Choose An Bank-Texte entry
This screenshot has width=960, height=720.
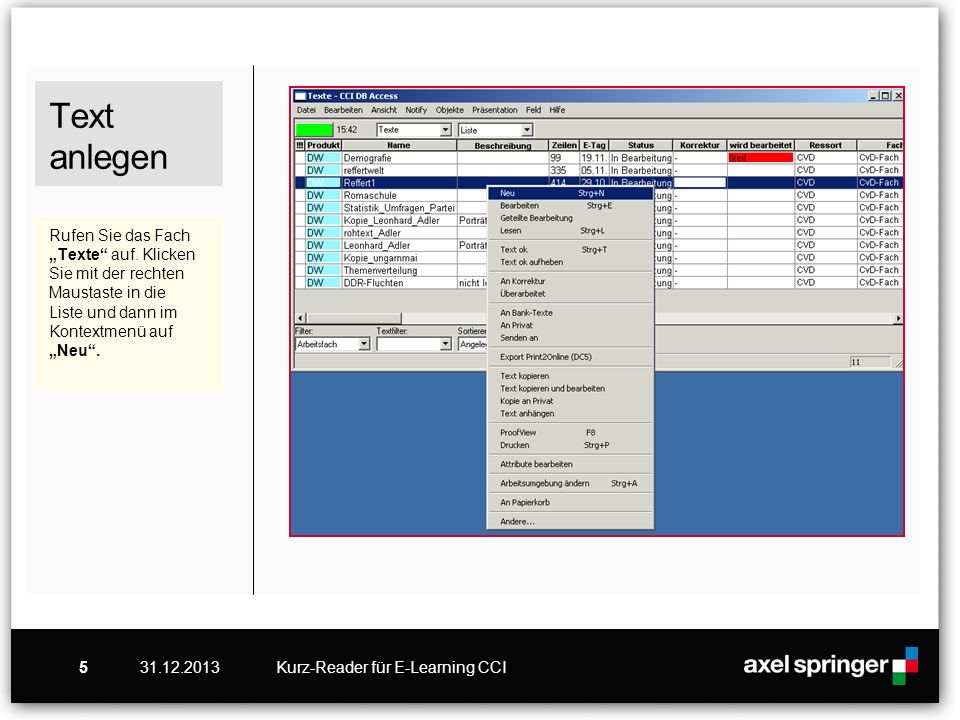tap(570, 313)
